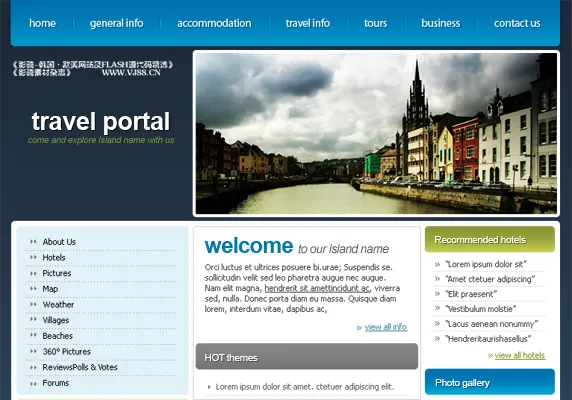Open the Forums sidebar link
572x400 pixels.
click(x=55, y=383)
